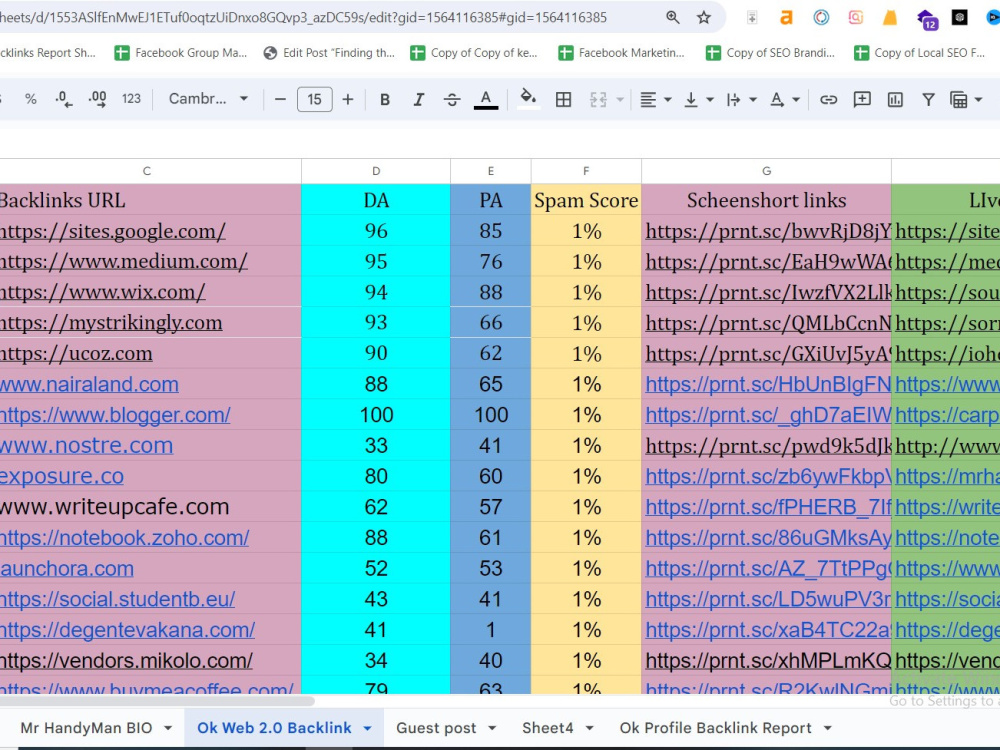Select the https://sites.google.com/ cell
Image resolution: width=1000 pixels, height=750 pixels.
[150, 231]
